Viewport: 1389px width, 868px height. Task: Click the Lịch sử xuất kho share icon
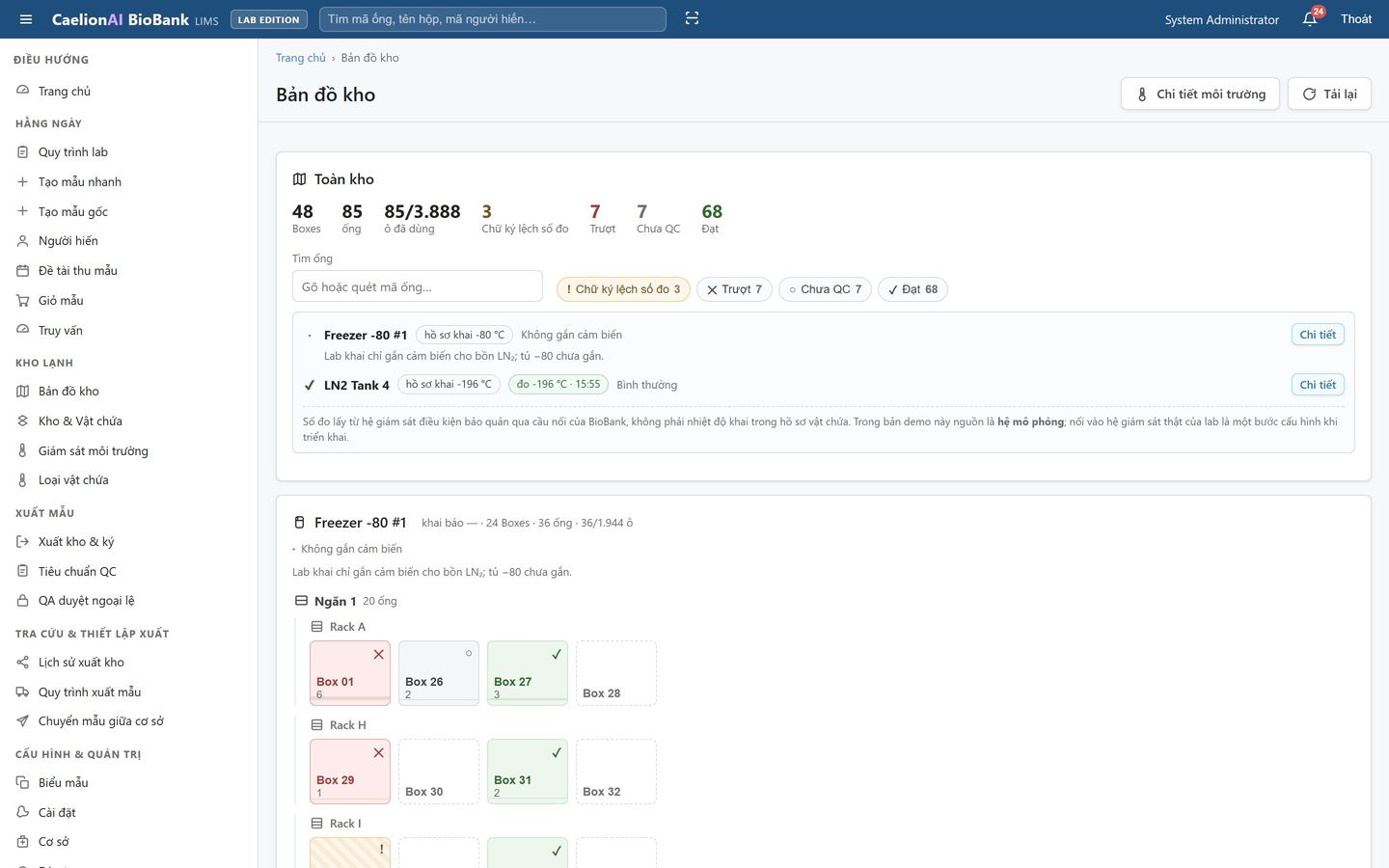pos(23,663)
